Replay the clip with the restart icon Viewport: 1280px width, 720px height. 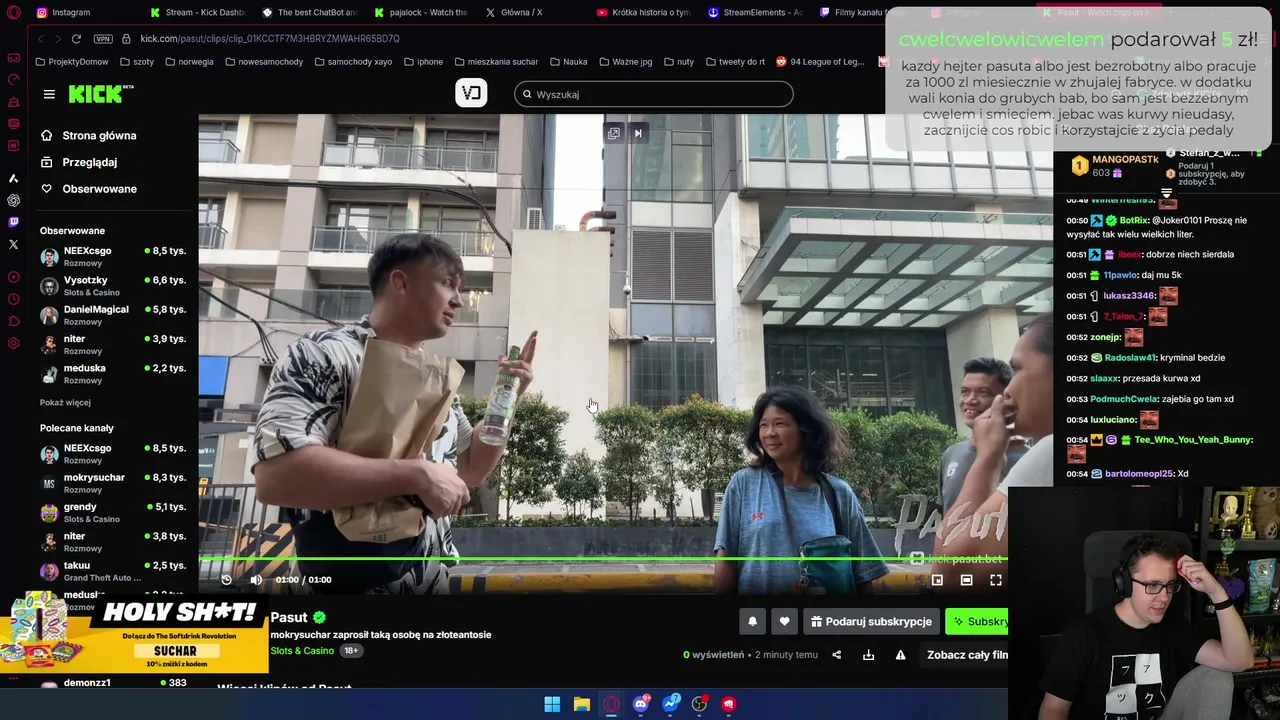(x=226, y=580)
